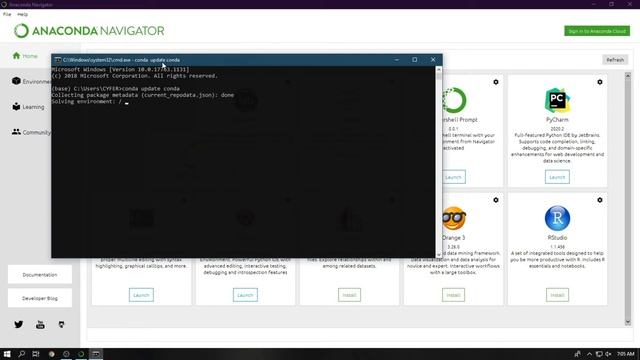
Task: Open Anaconda YouTube channel icon
Action: pos(40,324)
